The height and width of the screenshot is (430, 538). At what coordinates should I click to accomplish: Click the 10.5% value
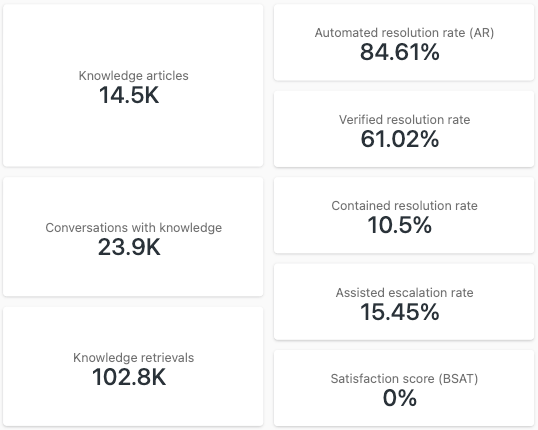(x=400, y=225)
